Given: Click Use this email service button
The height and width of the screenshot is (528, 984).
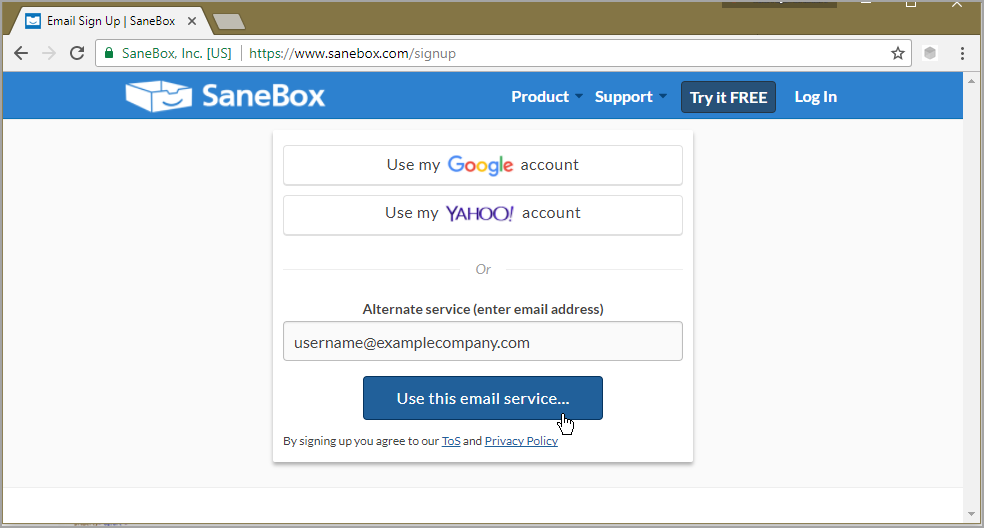Looking at the screenshot, I should 483,399.
